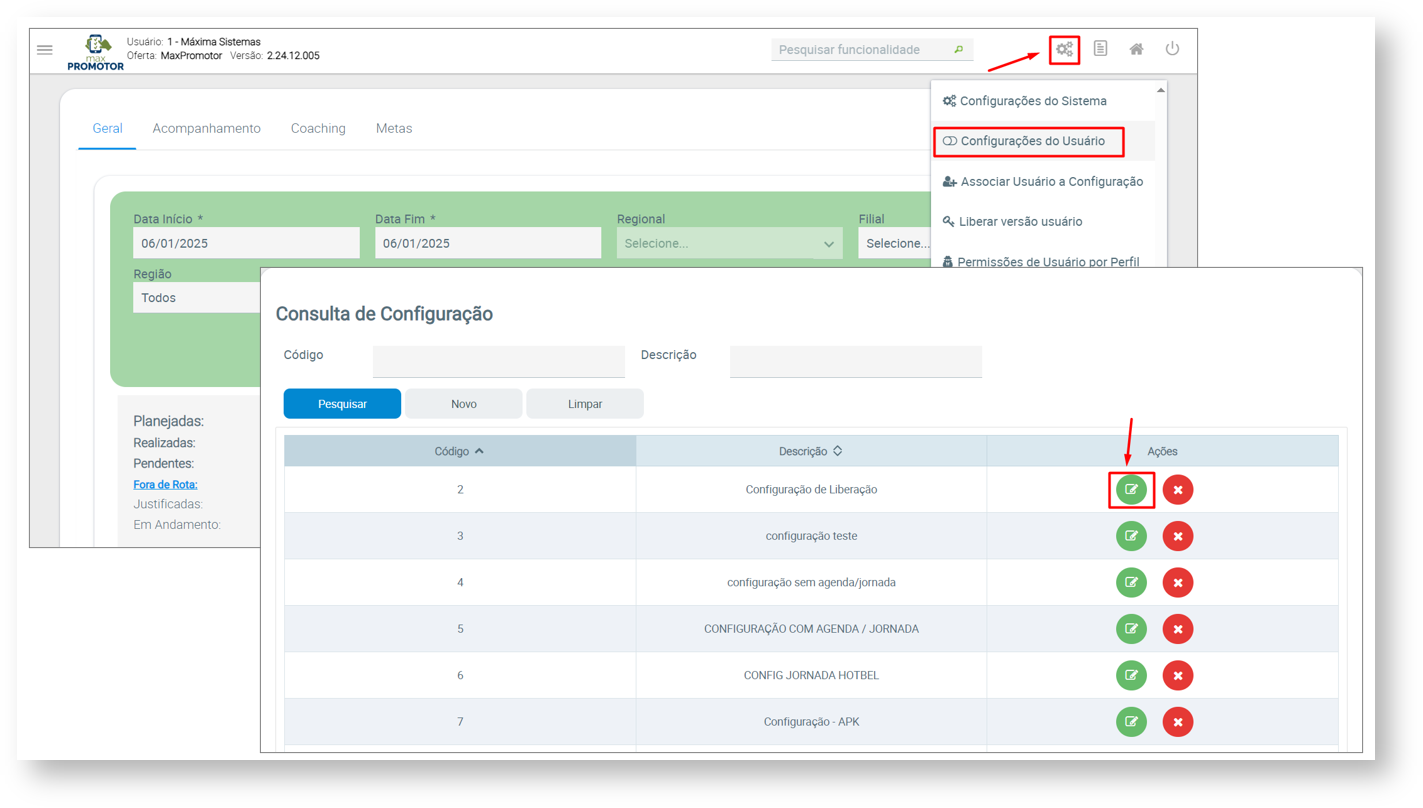Image resolution: width=1423 pixels, height=808 pixels.
Task: Expand the Filial dropdown
Action: tap(895, 243)
